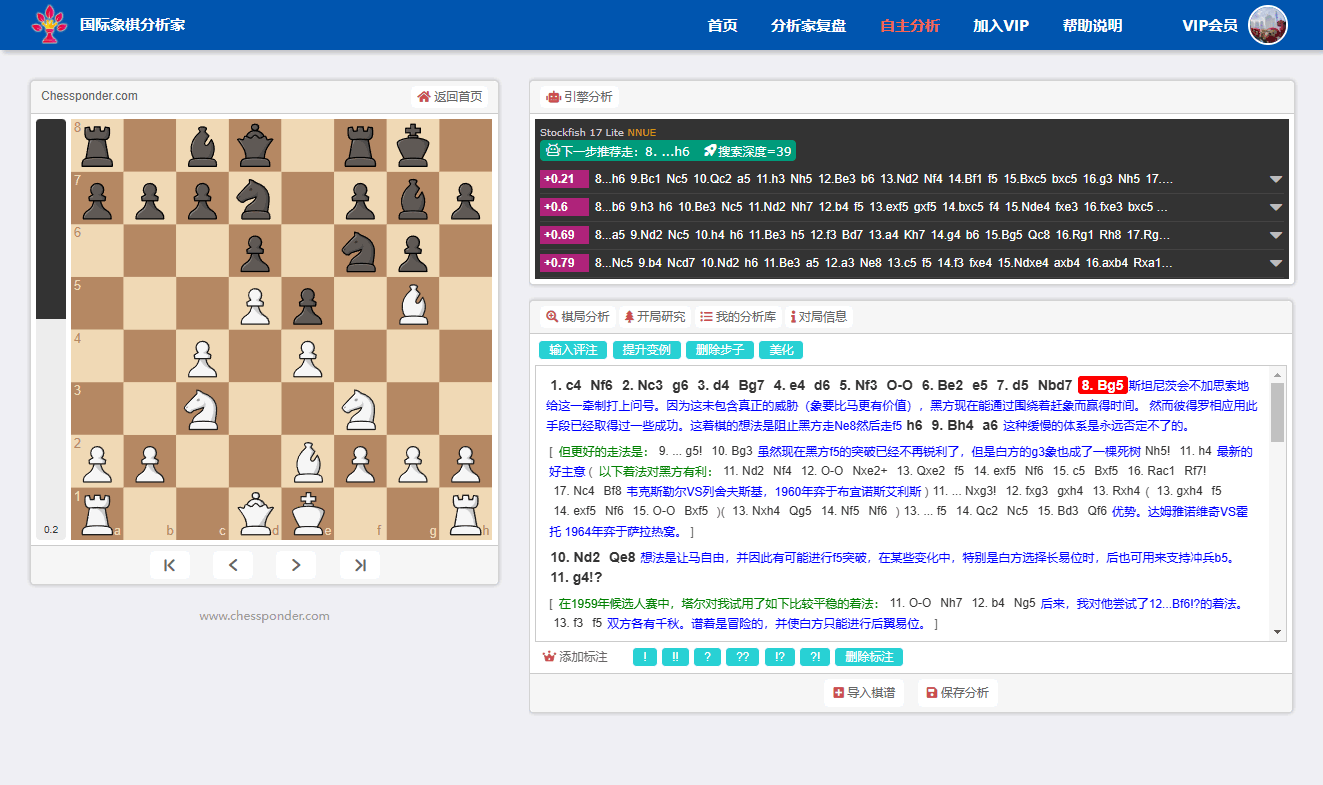The width and height of the screenshot is (1323, 785).
Task: Add the !! annotation mark
Action: pos(675,657)
